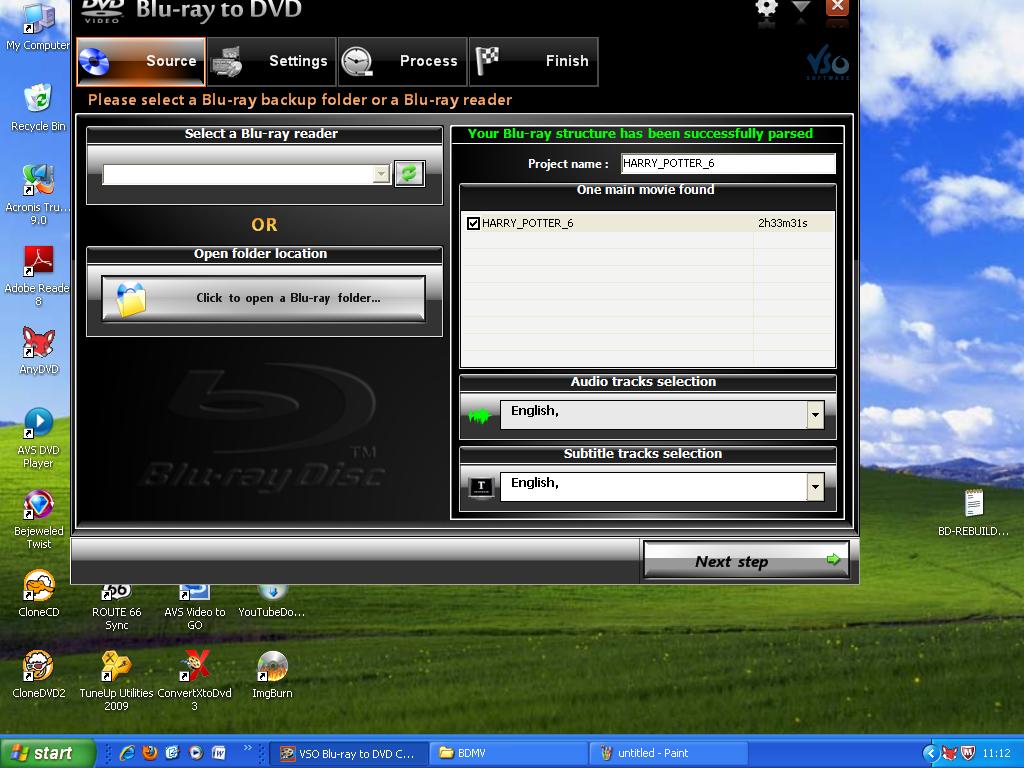Select the AVS DVD Player desktop icon
The width and height of the screenshot is (1024, 768).
(38, 438)
